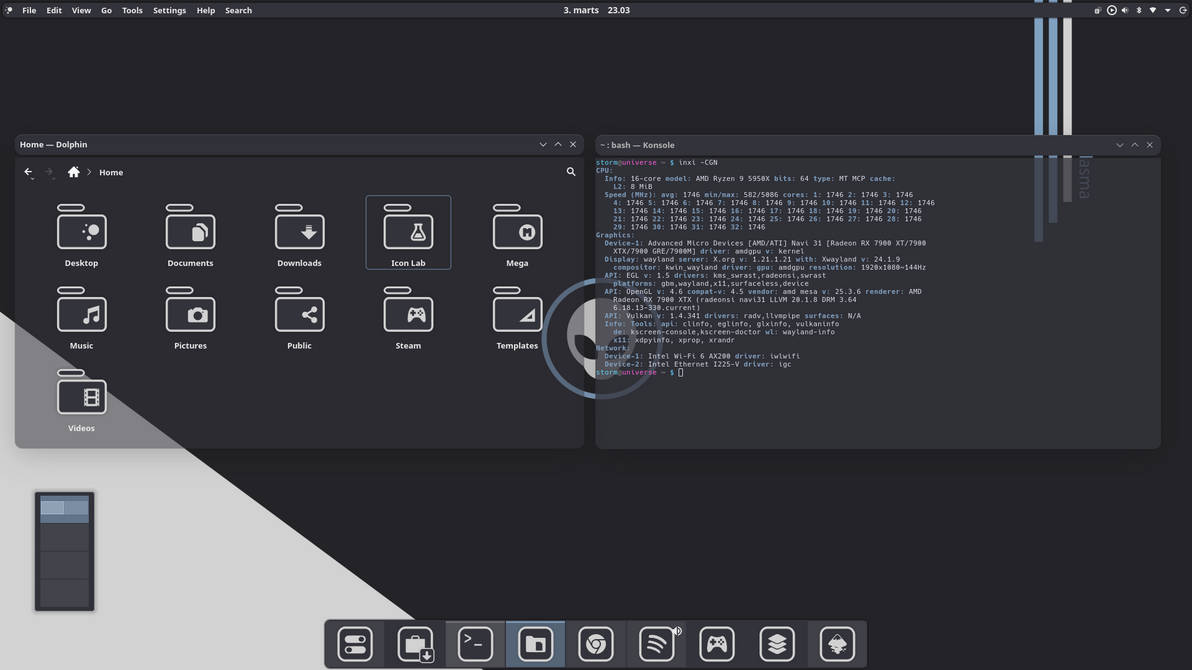This screenshot has width=1192, height=670.
Task: Go back in Dolphin navigation
Action: 28,172
